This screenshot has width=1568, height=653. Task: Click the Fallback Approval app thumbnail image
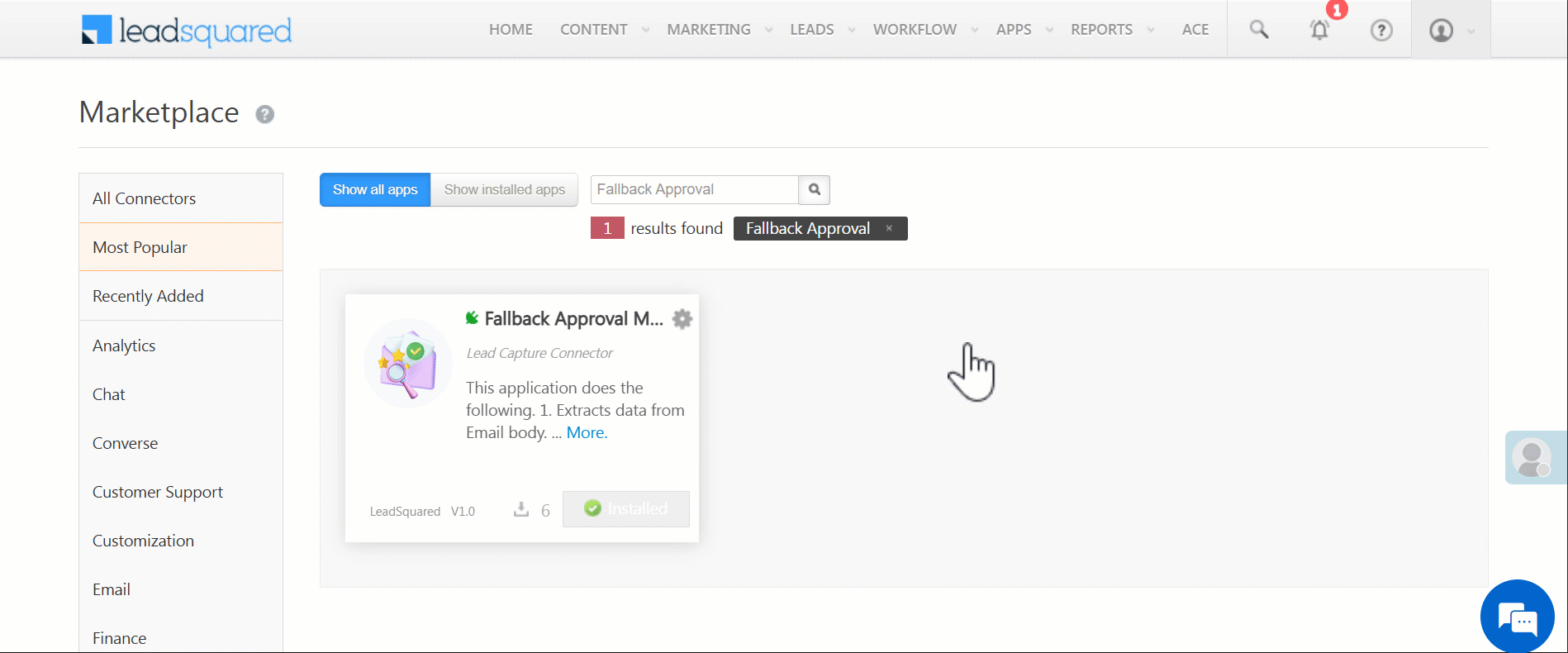[x=407, y=363]
